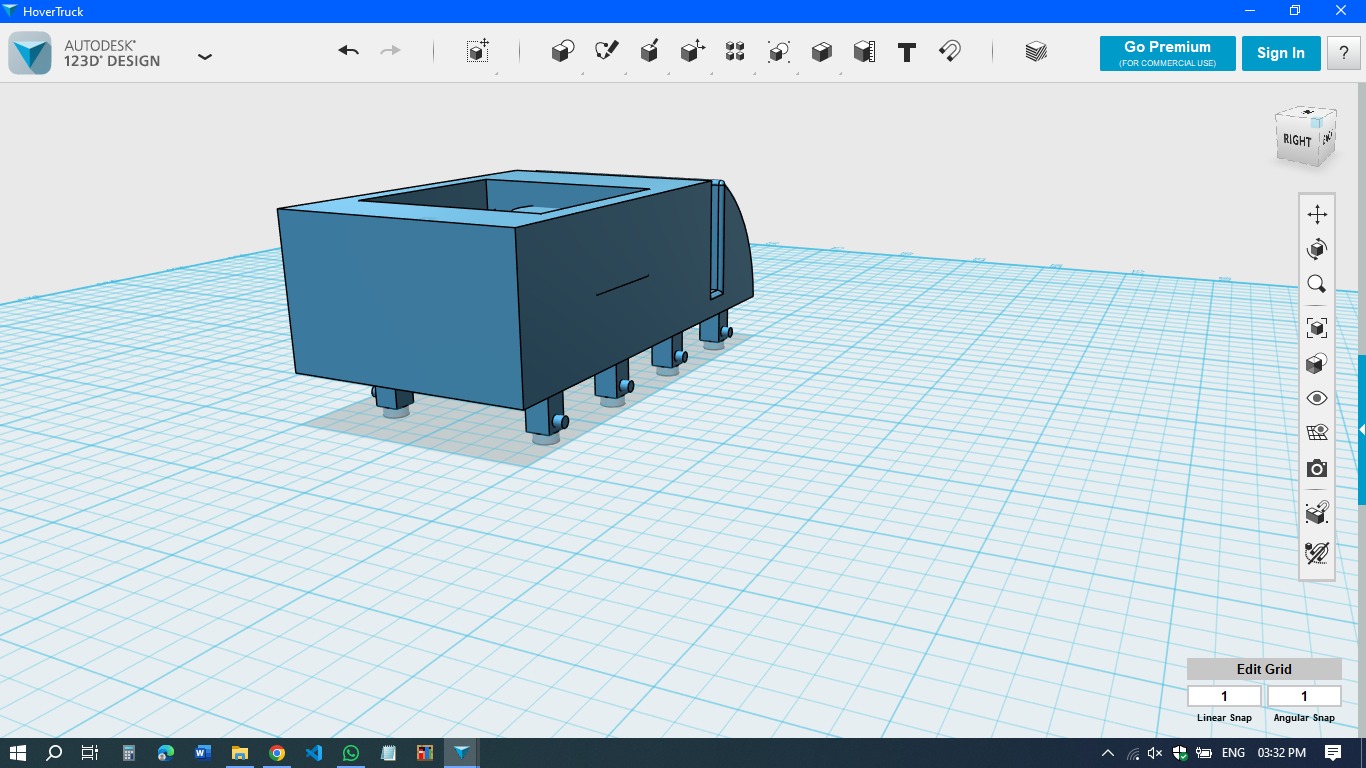Image resolution: width=1366 pixels, height=768 pixels.
Task: Open the Materials panel
Action: (x=1036, y=51)
